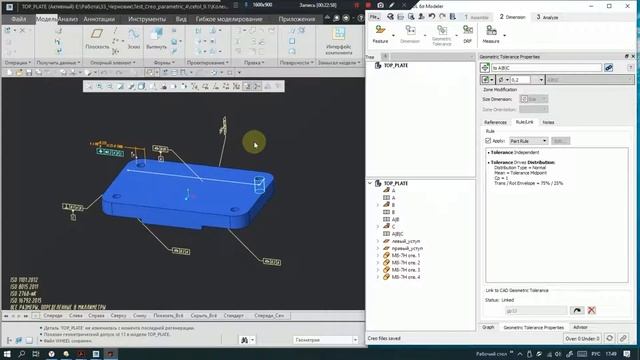
Task: Click the taskbar search magnifier icon
Action: coord(22,354)
